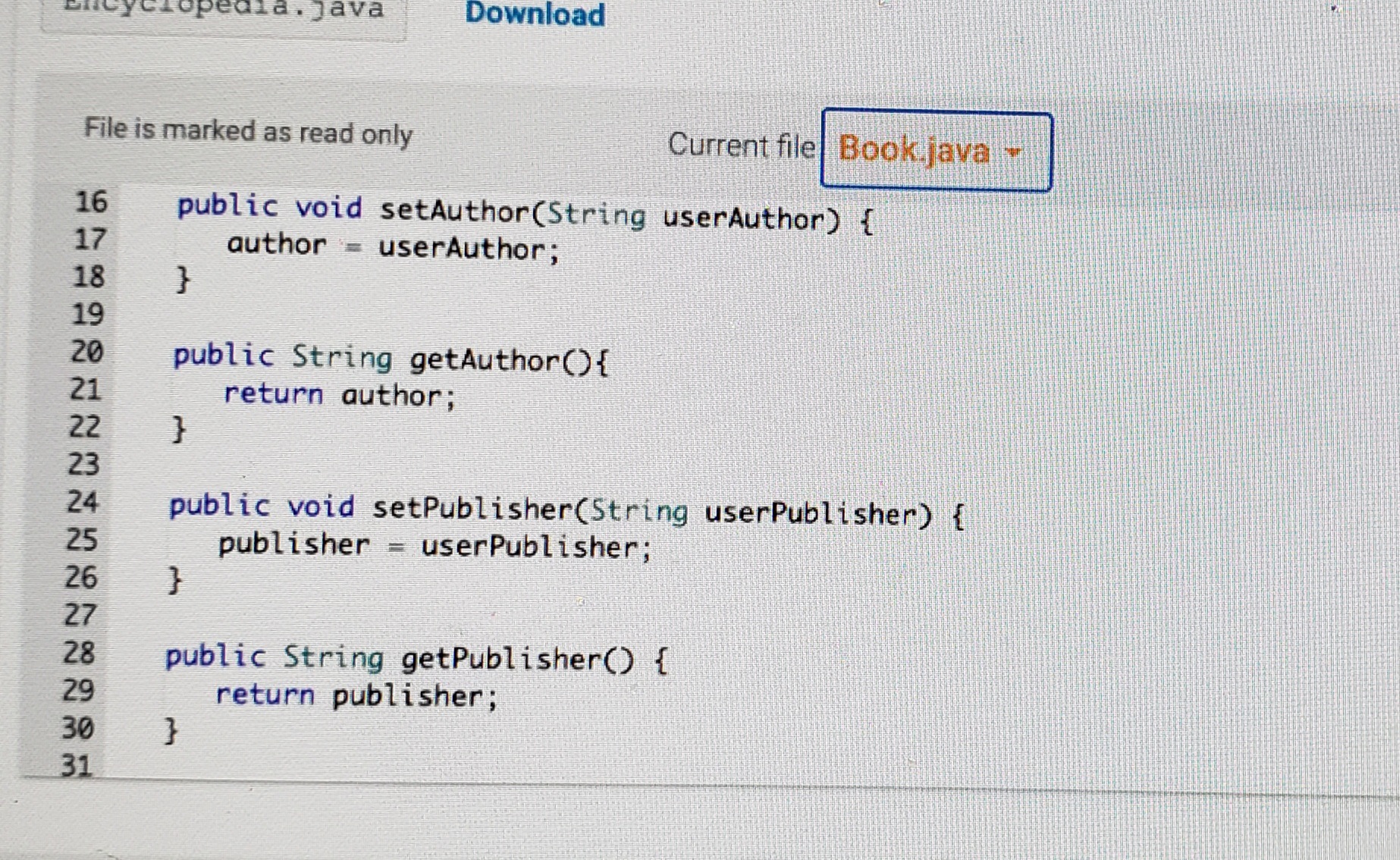Screen dimensions: 1400x860
Task: Click the 'return publisher;' statement on line 29
Action: click(x=356, y=694)
